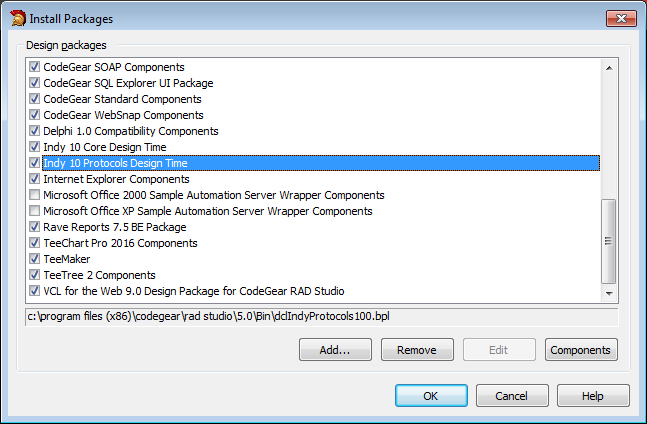Image resolution: width=647 pixels, height=424 pixels.
Task: Toggle TeeTree 2 Components checkbox
Action: click(35, 275)
